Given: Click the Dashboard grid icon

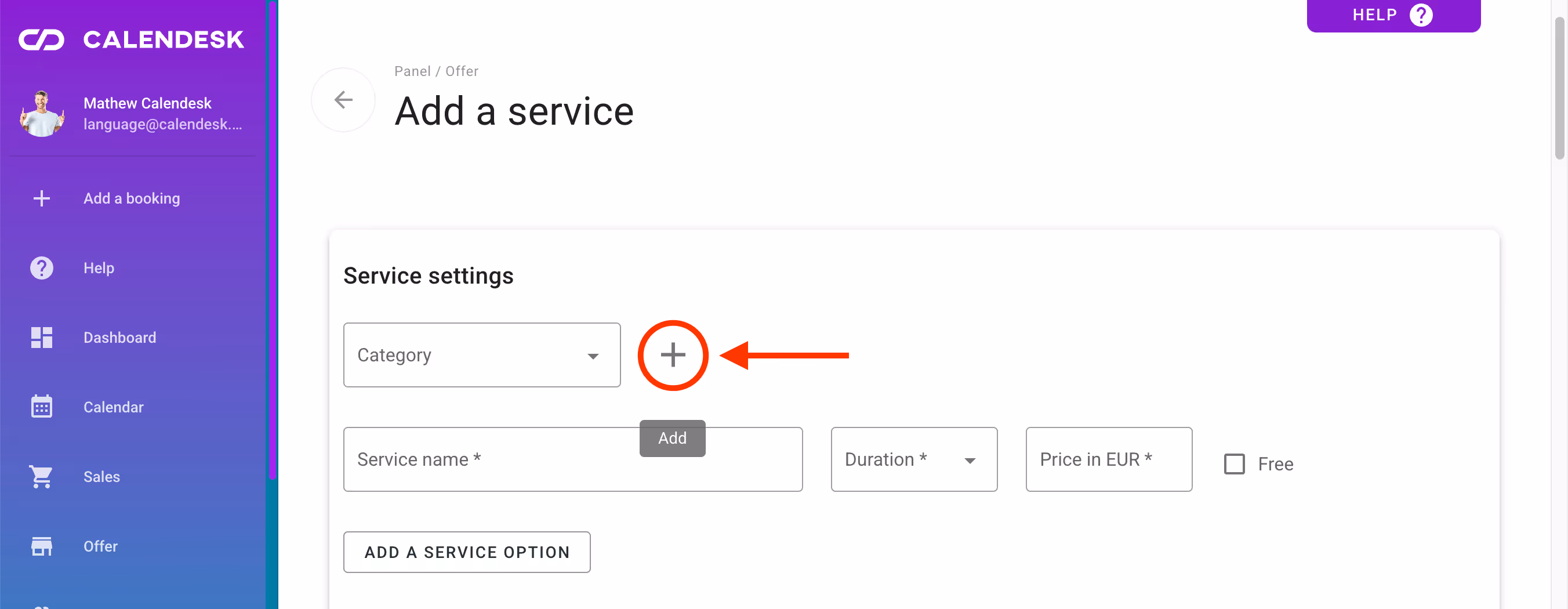Looking at the screenshot, I should point(41,338).
